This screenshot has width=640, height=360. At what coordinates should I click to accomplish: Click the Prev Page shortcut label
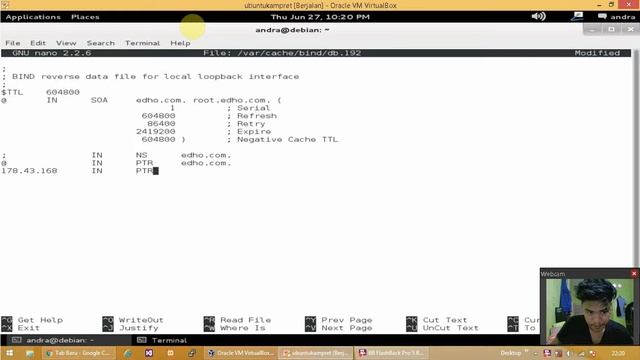(347, 320)
